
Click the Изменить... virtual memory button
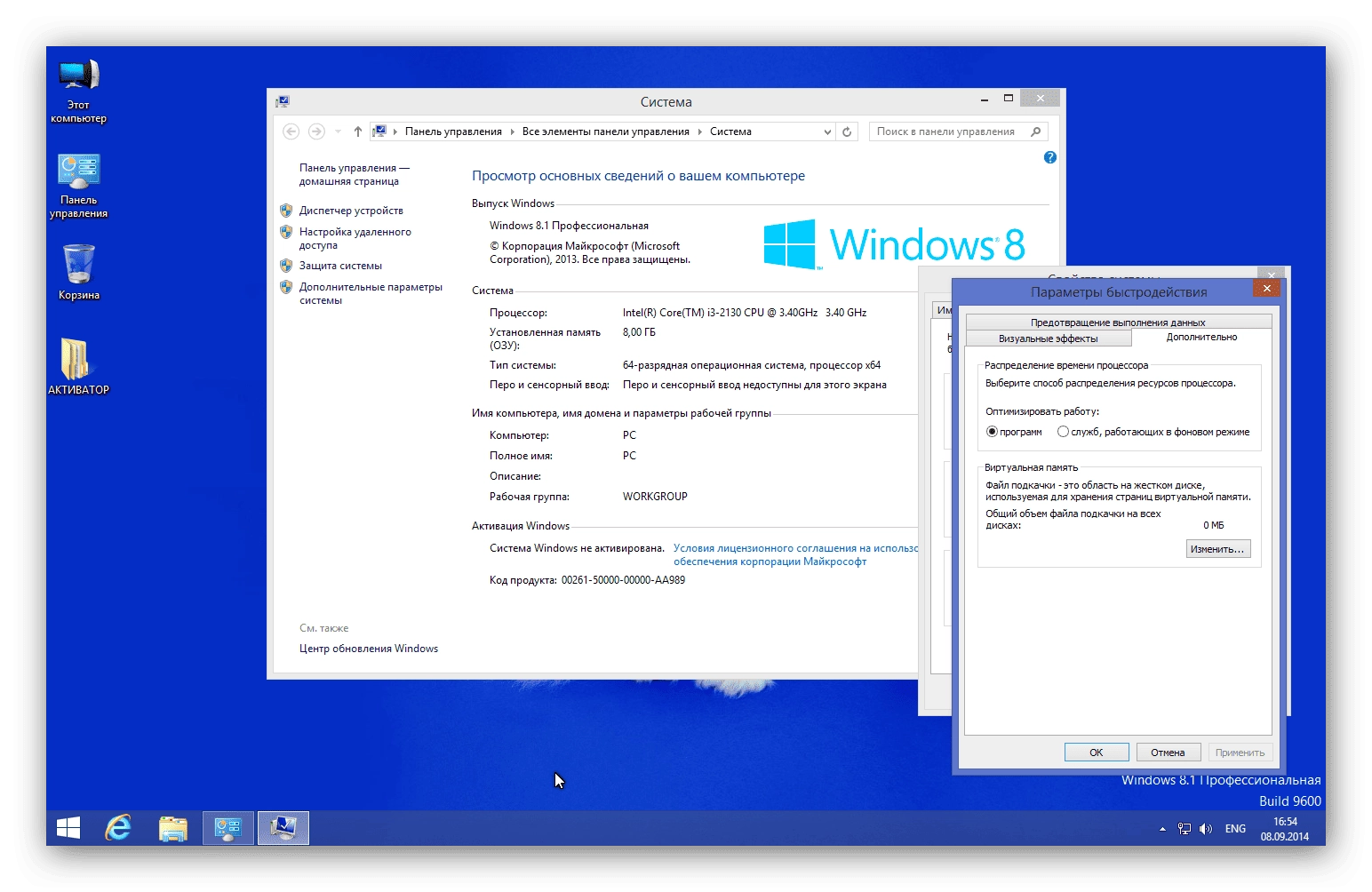tap(1218, 549)
